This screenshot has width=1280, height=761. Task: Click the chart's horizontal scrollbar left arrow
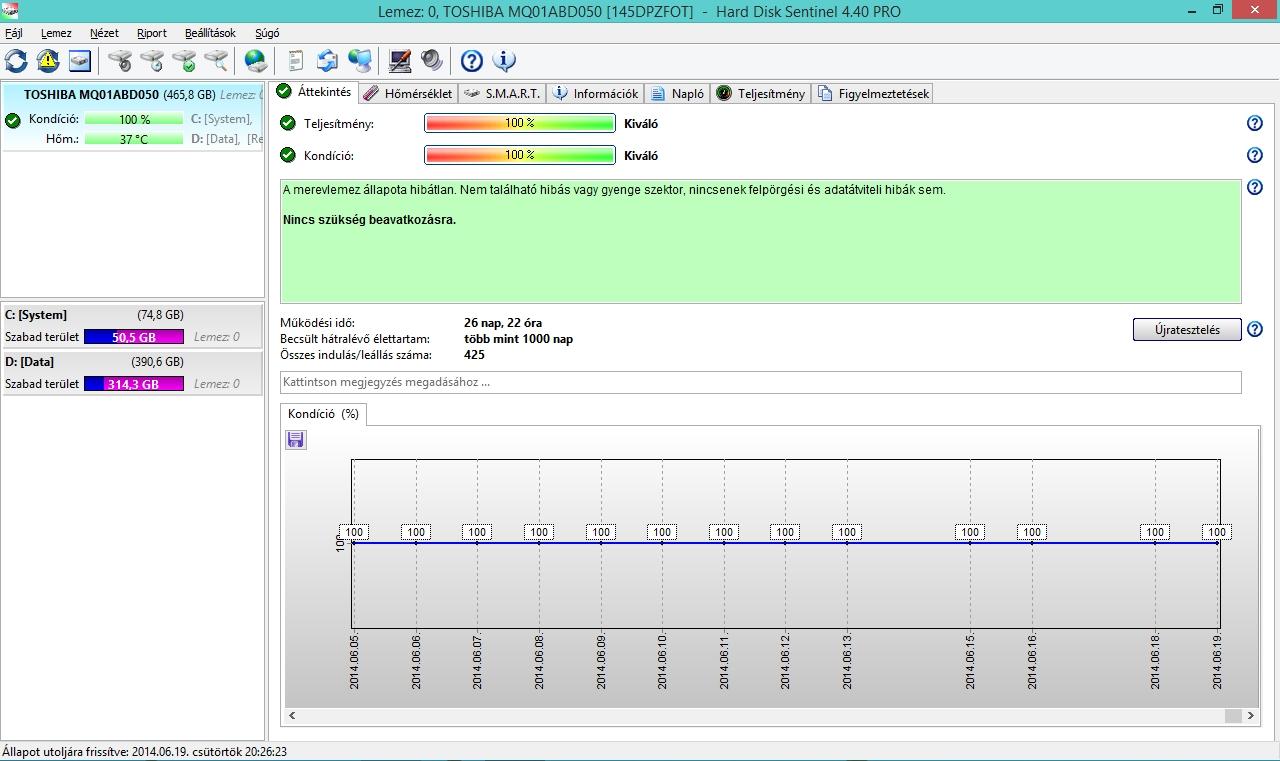click(x=292, y=715)
